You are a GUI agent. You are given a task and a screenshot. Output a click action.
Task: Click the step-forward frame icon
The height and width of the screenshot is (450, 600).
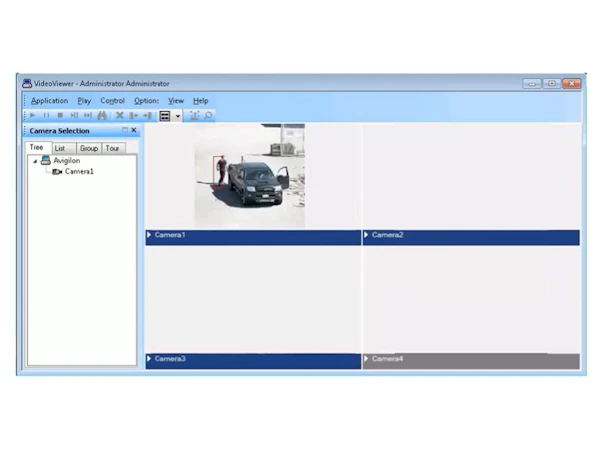pos(74,115)
